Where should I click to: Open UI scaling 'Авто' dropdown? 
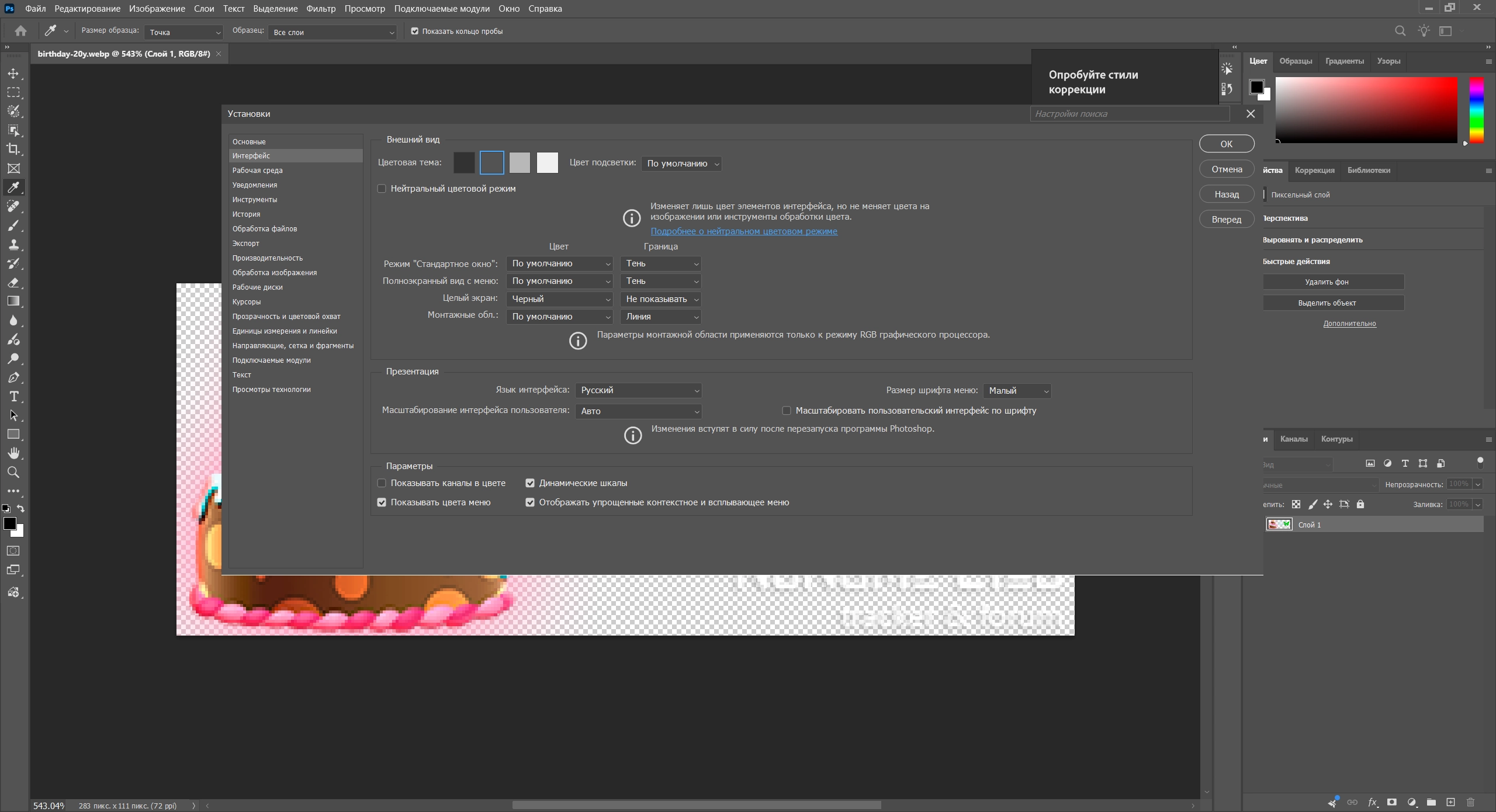click(x=638, y=411)
